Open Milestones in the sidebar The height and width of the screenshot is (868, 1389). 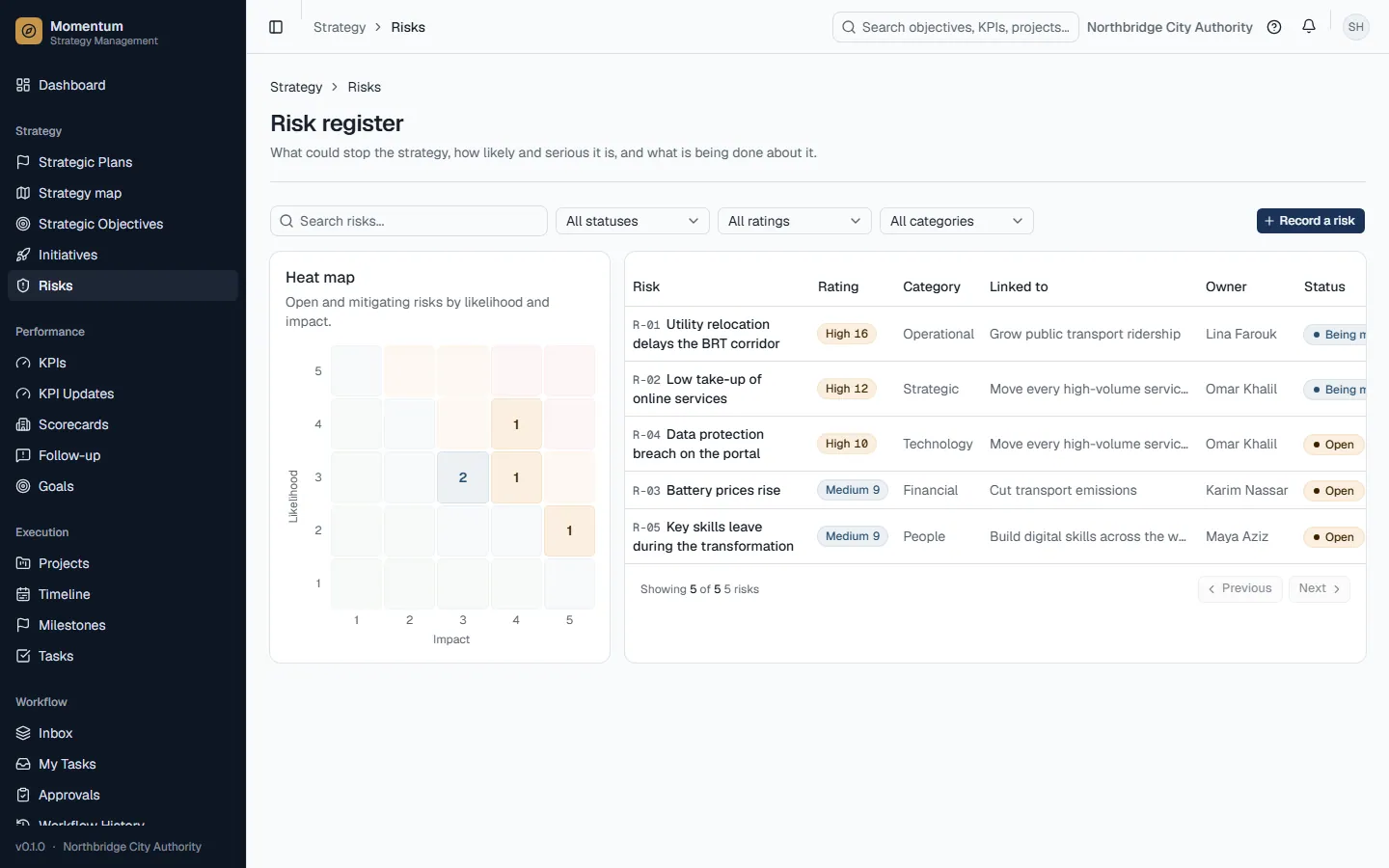tap(123, 625)
